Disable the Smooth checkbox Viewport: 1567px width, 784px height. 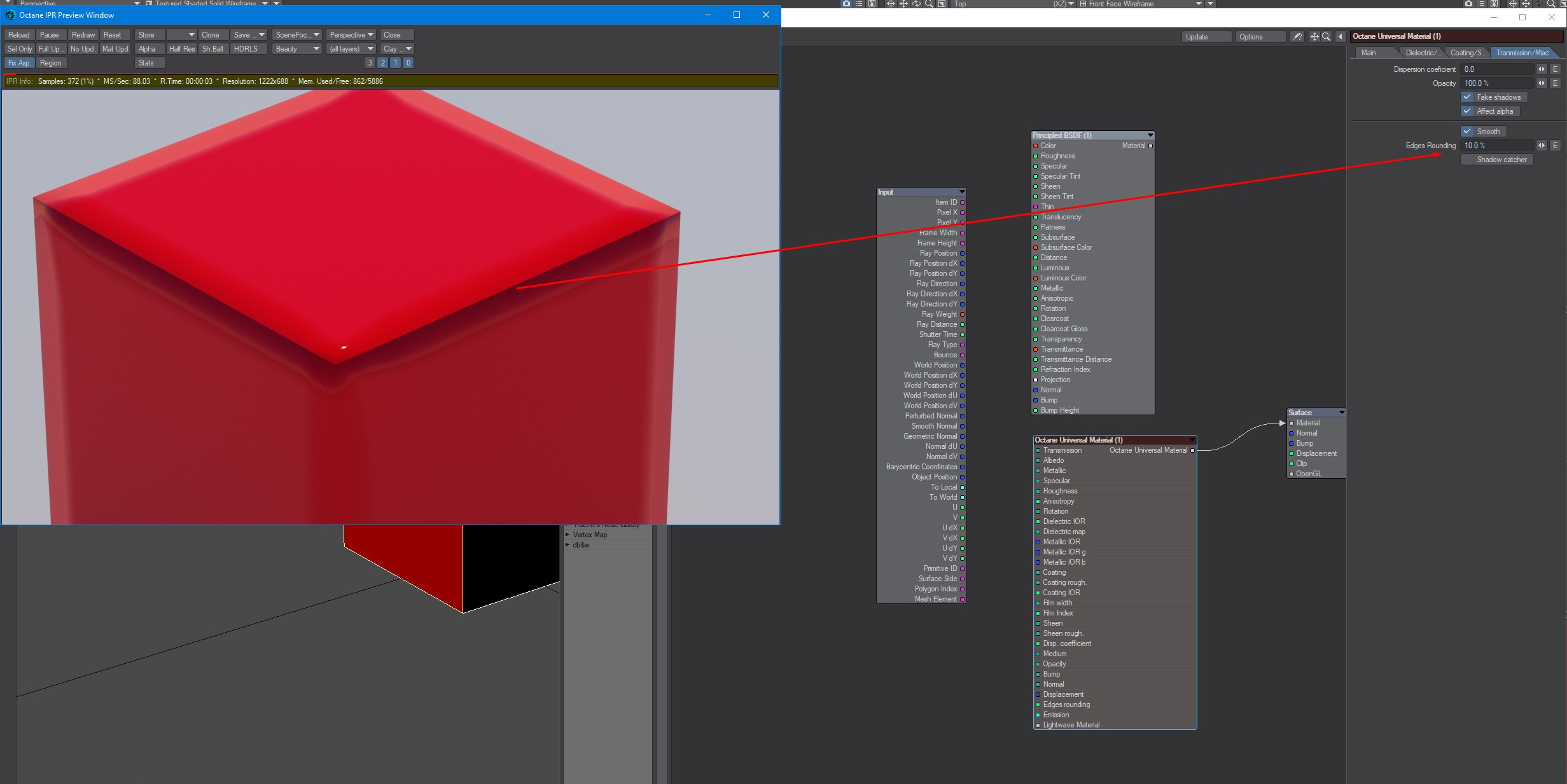pyautogui.click(x=1468, y=132)
